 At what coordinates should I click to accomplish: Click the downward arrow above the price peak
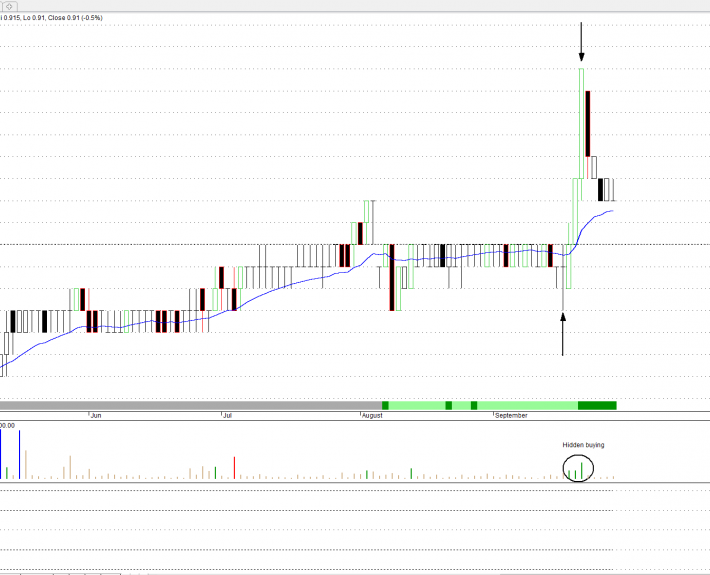[x=581, y=43]
